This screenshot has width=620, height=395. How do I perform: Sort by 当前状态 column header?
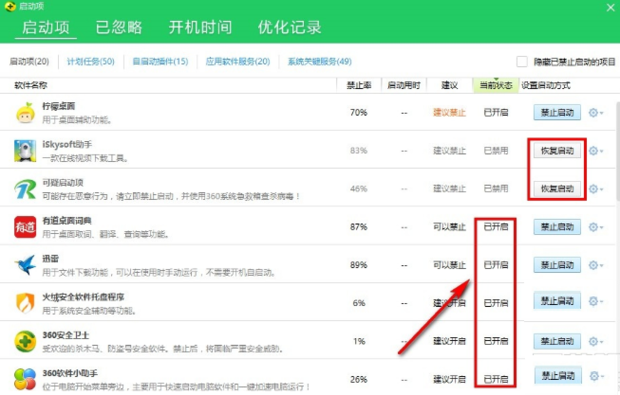coord(496,85)
